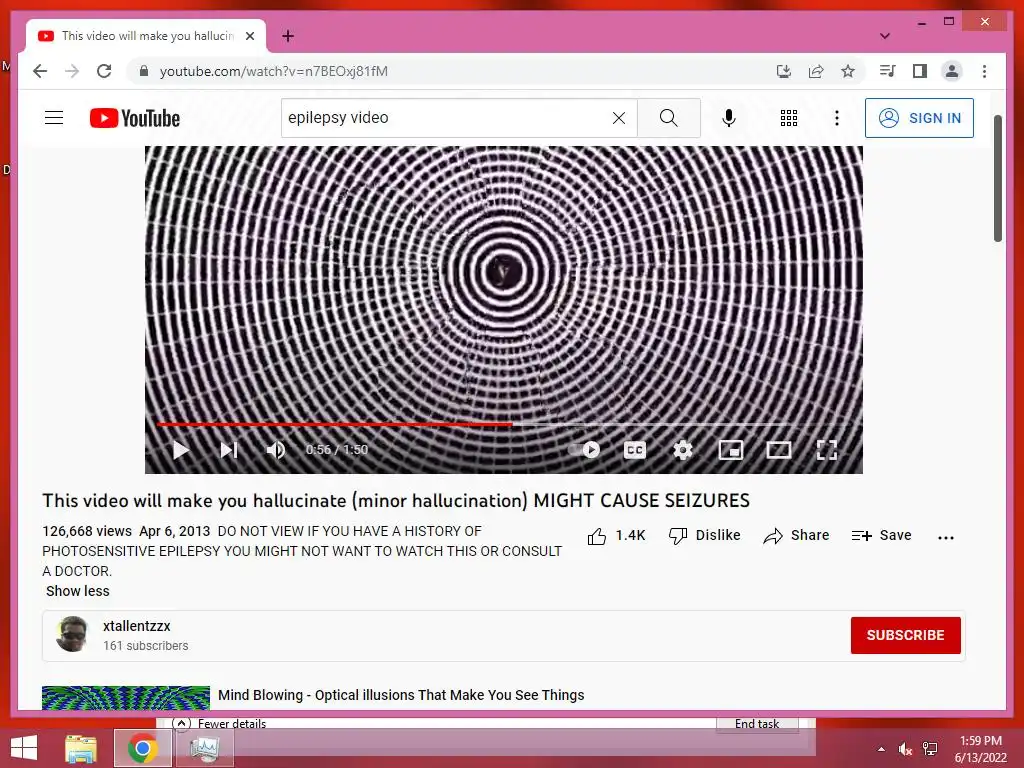Mute the video volume
Image resolution: width=1024 pixels, height=768 pixels.
[276, 449]
